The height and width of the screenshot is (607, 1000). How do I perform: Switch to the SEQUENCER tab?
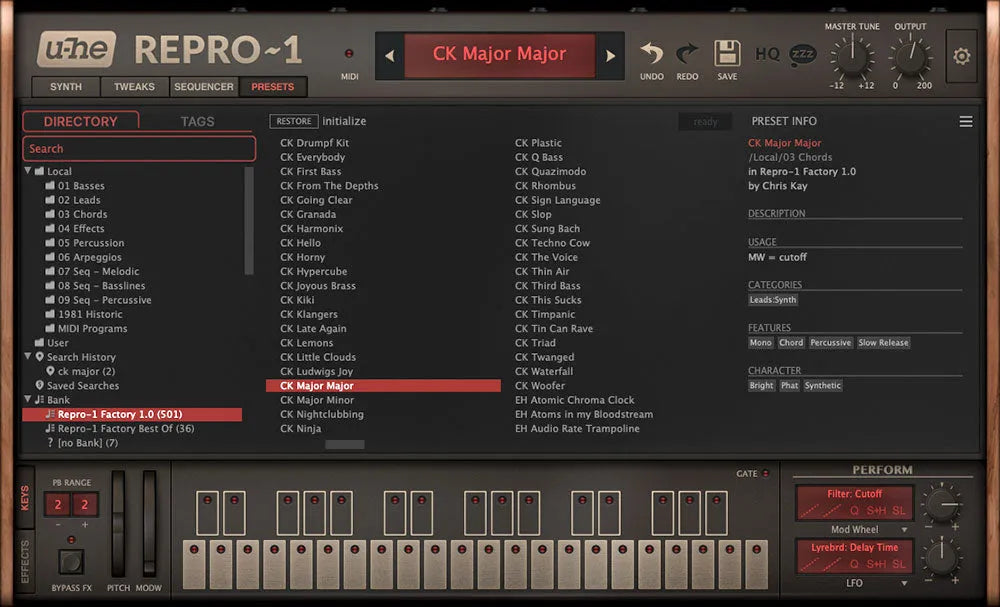(x=204, y=87)
